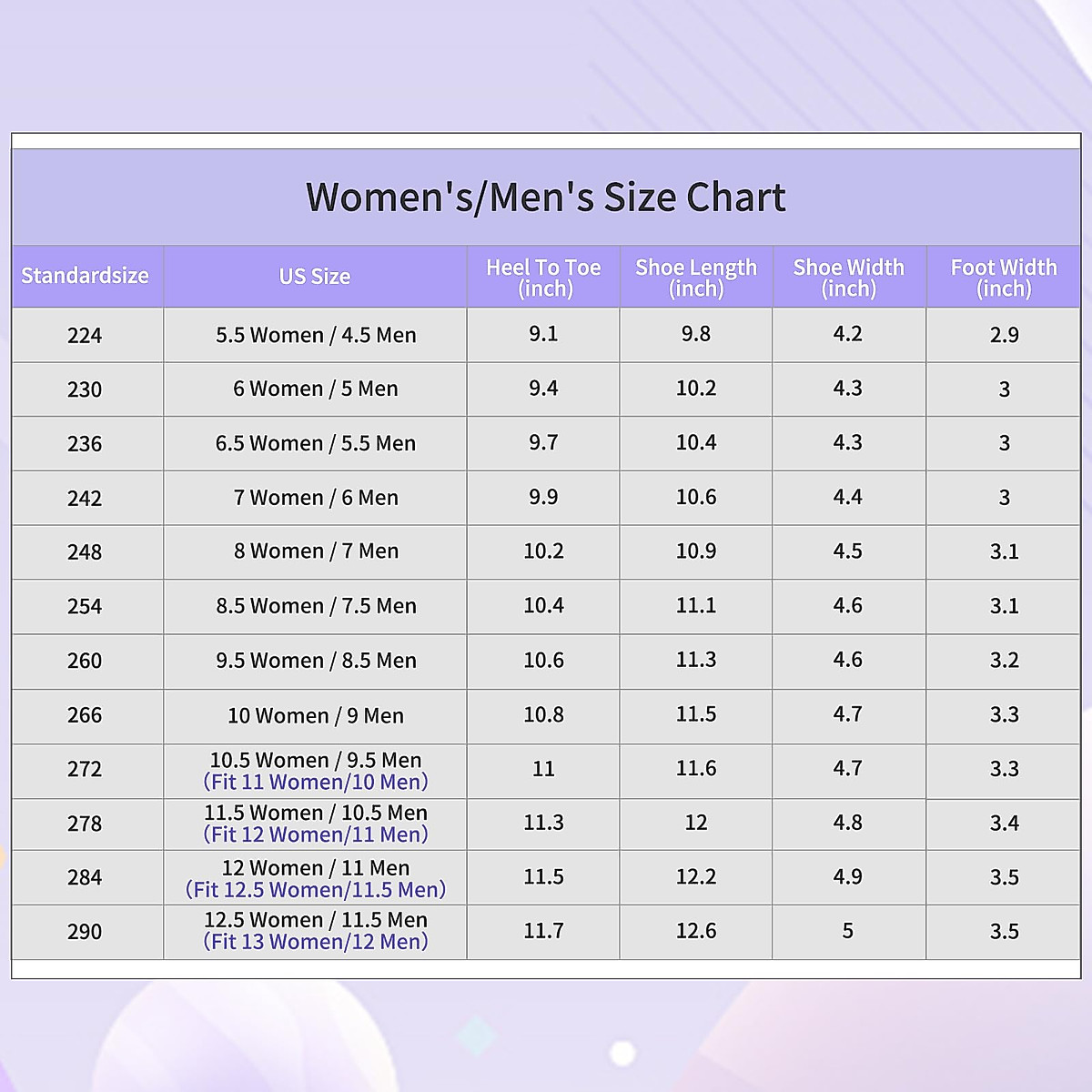Select the 10 Women / 9 Men cell
Viewport: 1092px width, 1092px height.
[316, 716]
